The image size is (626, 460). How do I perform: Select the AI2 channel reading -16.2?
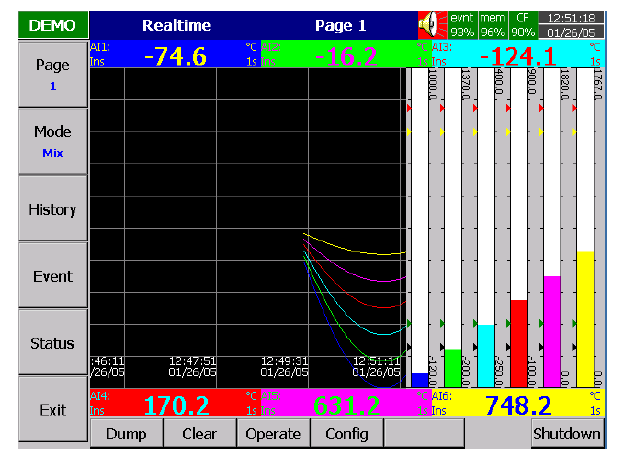[x=346, y=54]
